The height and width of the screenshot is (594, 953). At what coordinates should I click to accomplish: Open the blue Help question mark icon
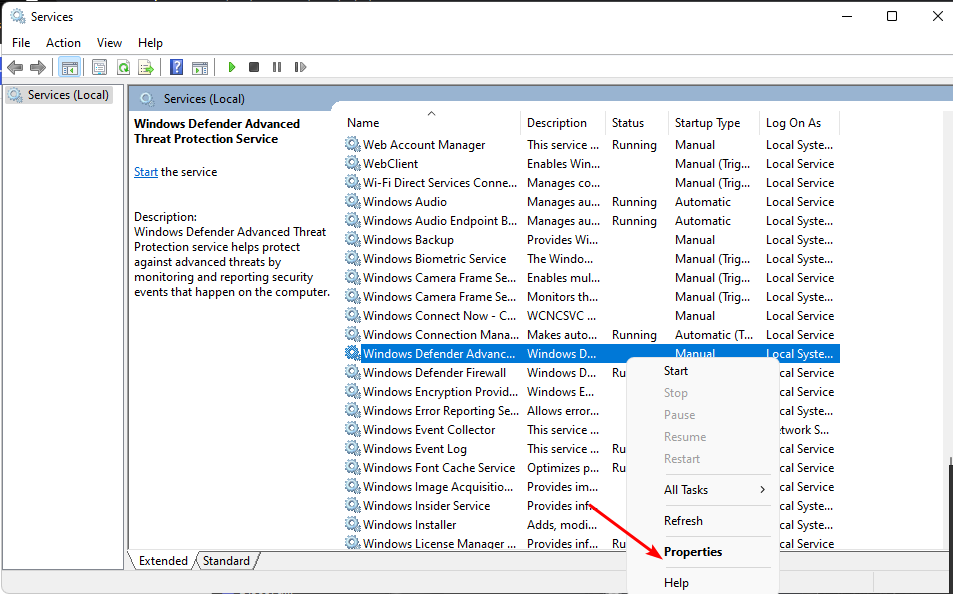click(176, 67)
